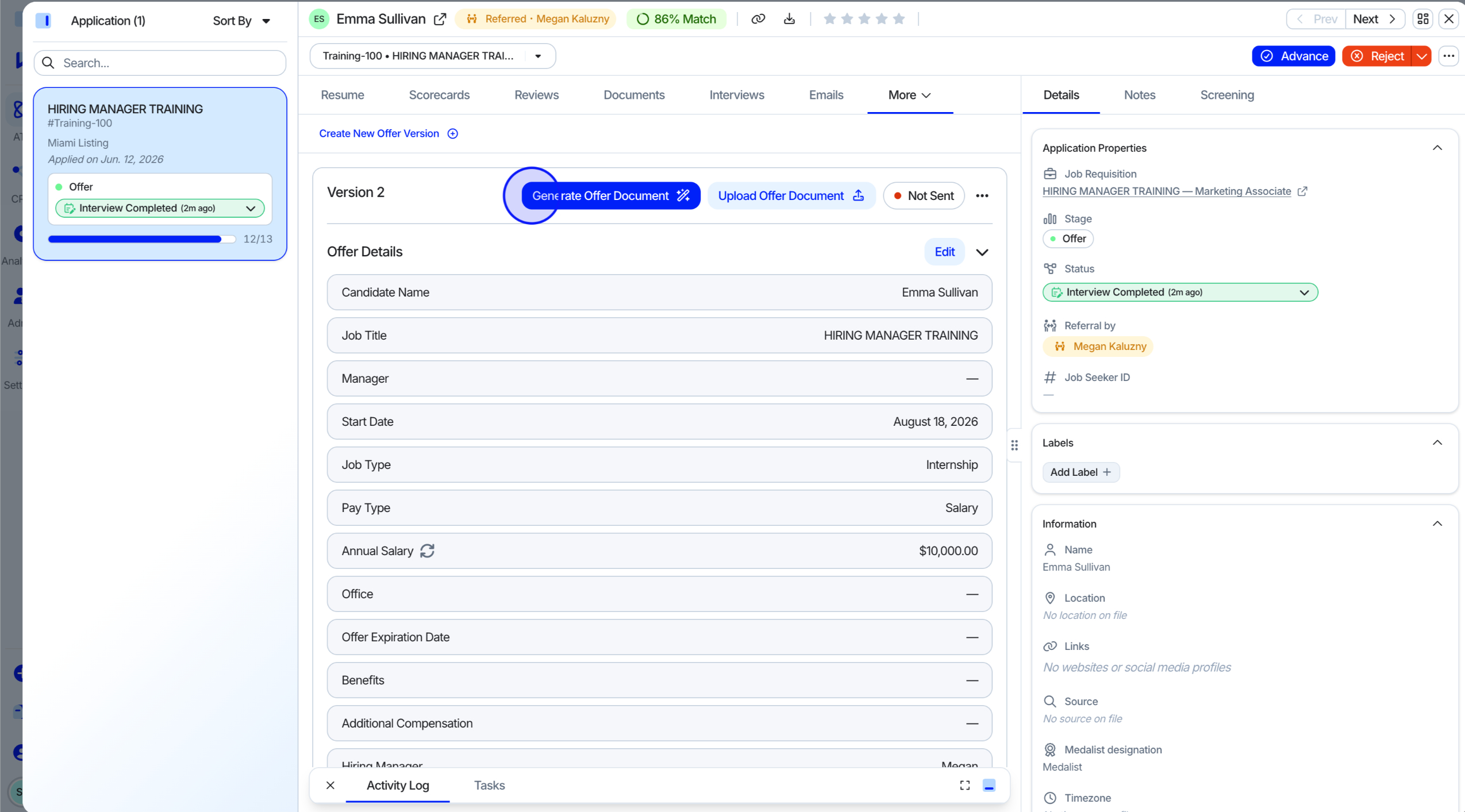Switch to the Notes tab
This screenshot has height=812, width=1465.
[x=1139, y=95]
